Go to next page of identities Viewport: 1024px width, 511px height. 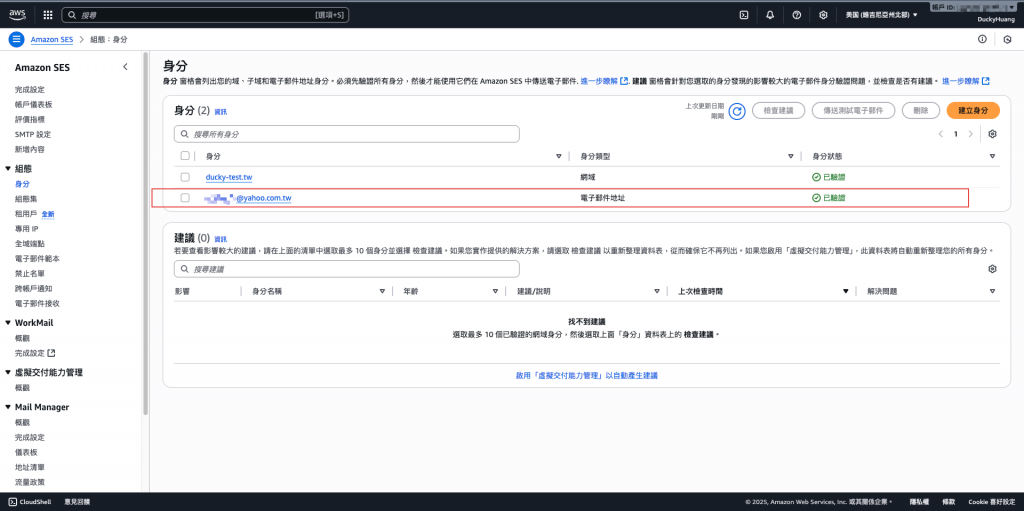(x=970, y=134)
